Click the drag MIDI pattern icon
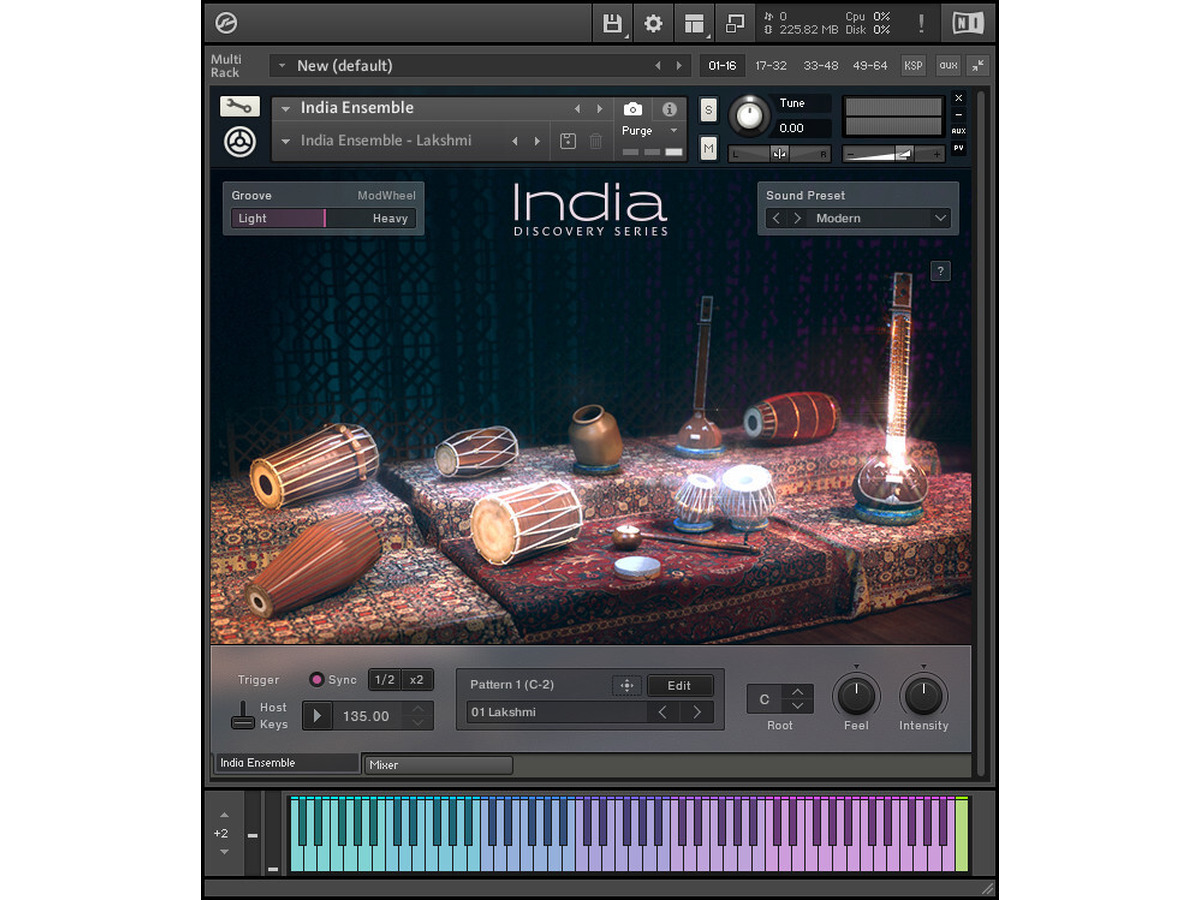The width and height of the screenshot is (1200, 900). tap(627, 685)
